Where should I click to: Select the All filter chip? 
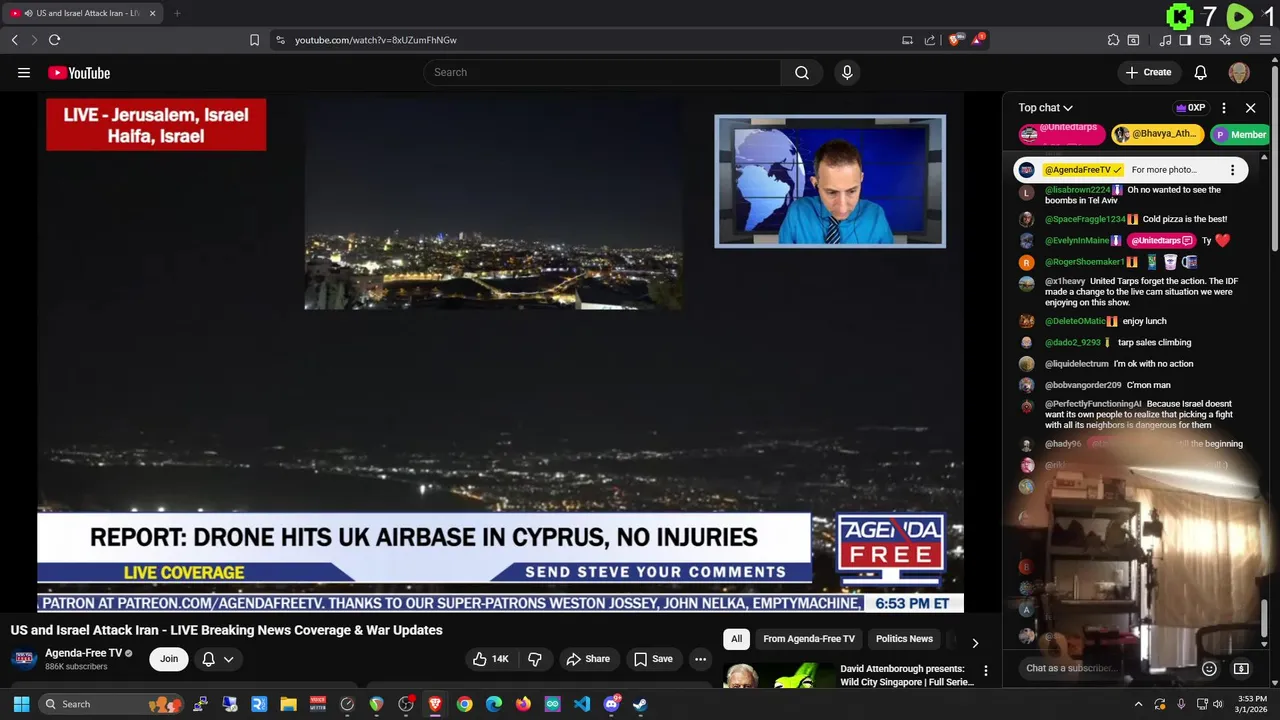point(736,639)
